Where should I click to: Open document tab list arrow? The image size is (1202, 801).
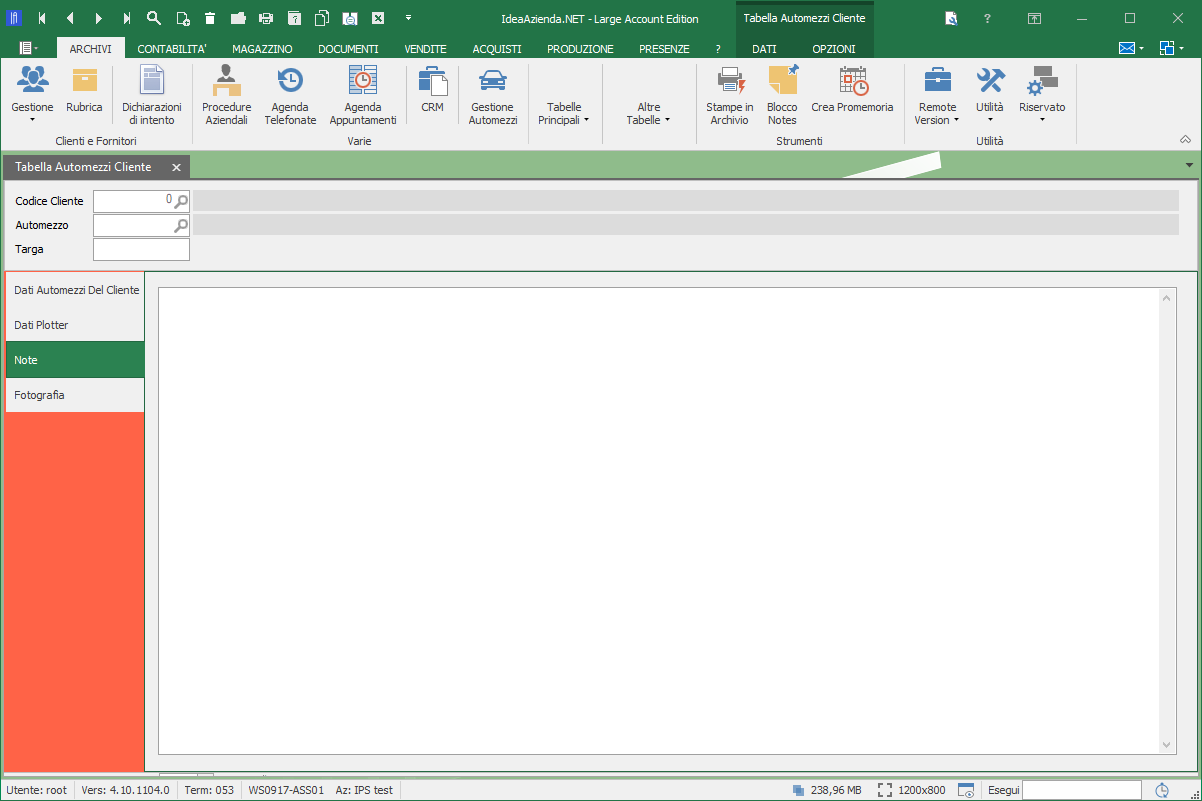pos(1189,165)
